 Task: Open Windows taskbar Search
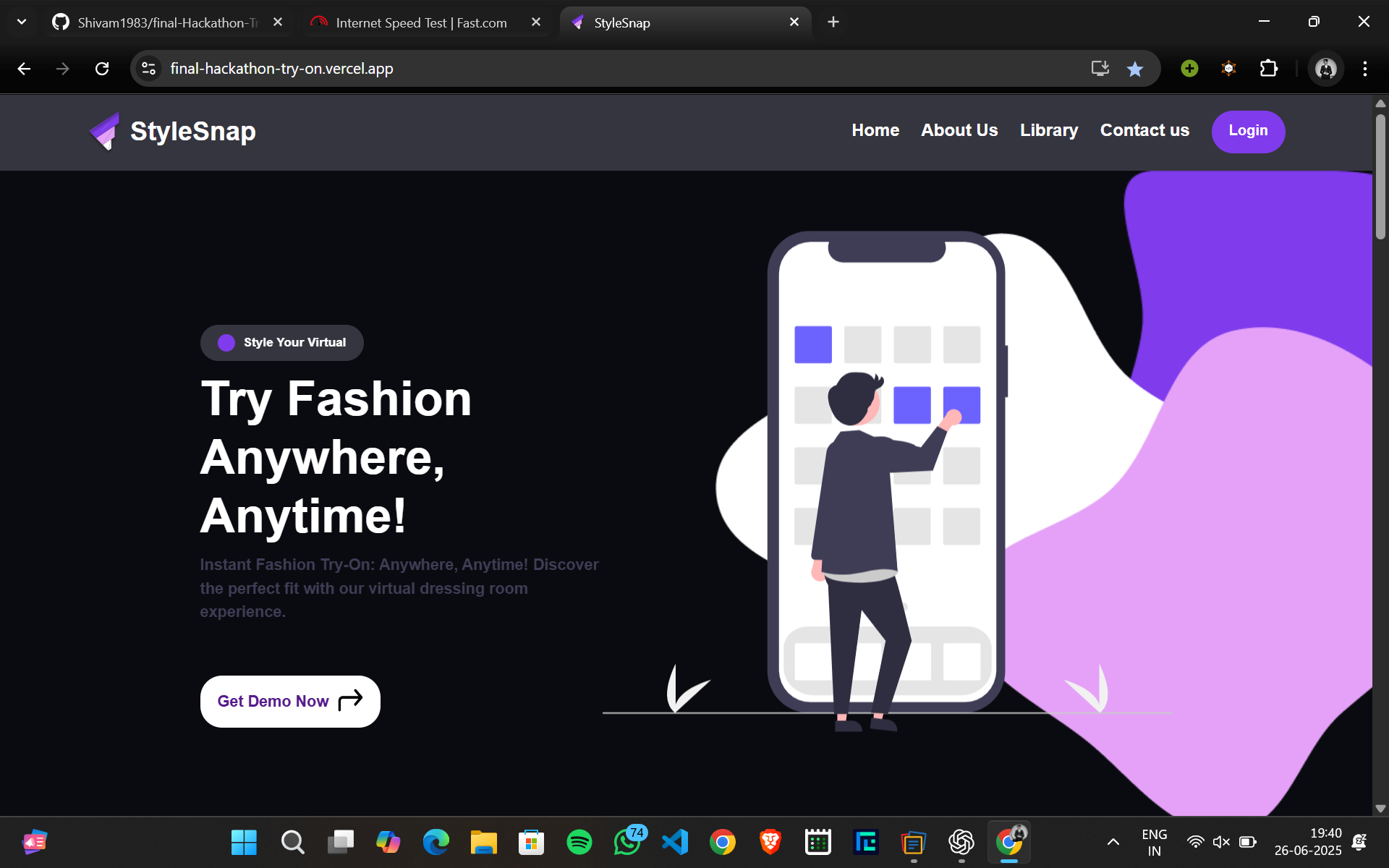coord(292,842)
